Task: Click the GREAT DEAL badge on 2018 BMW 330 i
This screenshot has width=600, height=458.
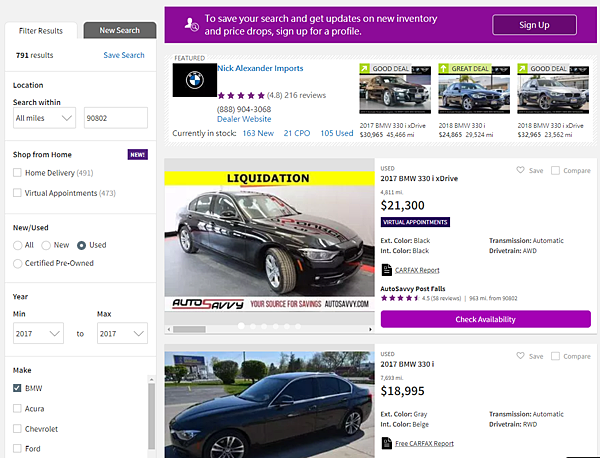Action: tap(465, 68)
